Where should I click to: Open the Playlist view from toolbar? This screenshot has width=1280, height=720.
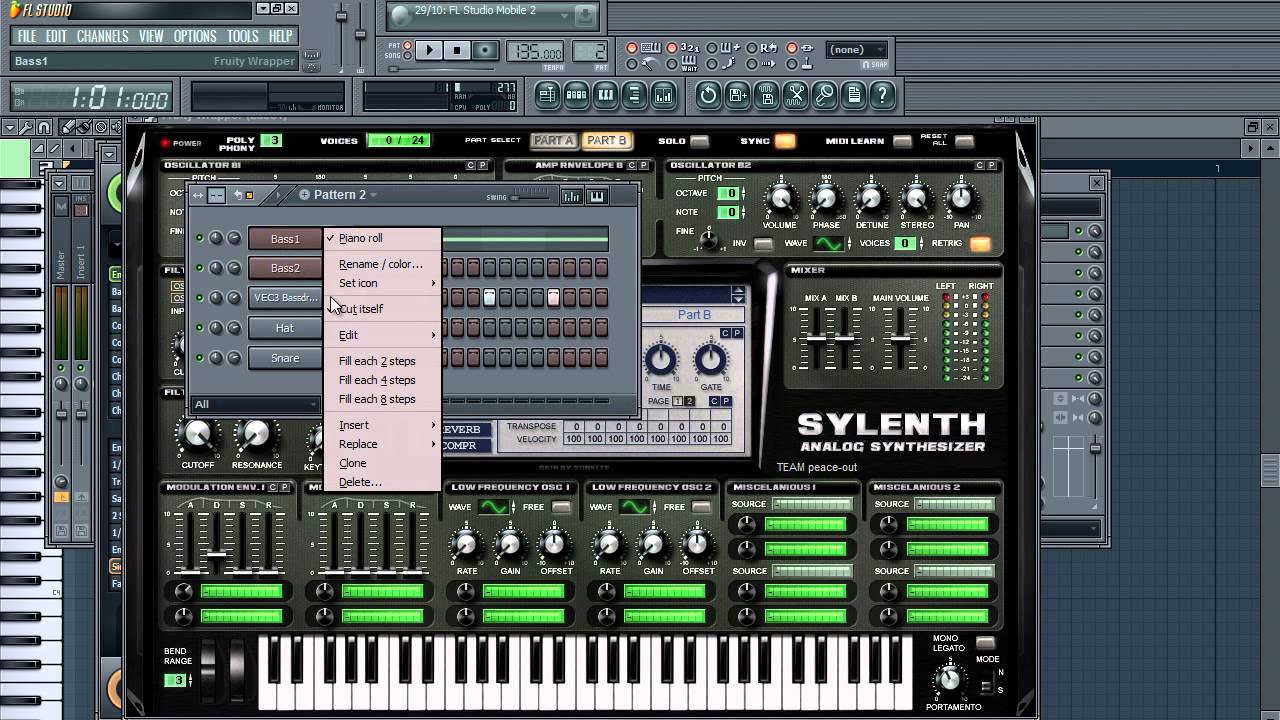[x=547, y=95]
